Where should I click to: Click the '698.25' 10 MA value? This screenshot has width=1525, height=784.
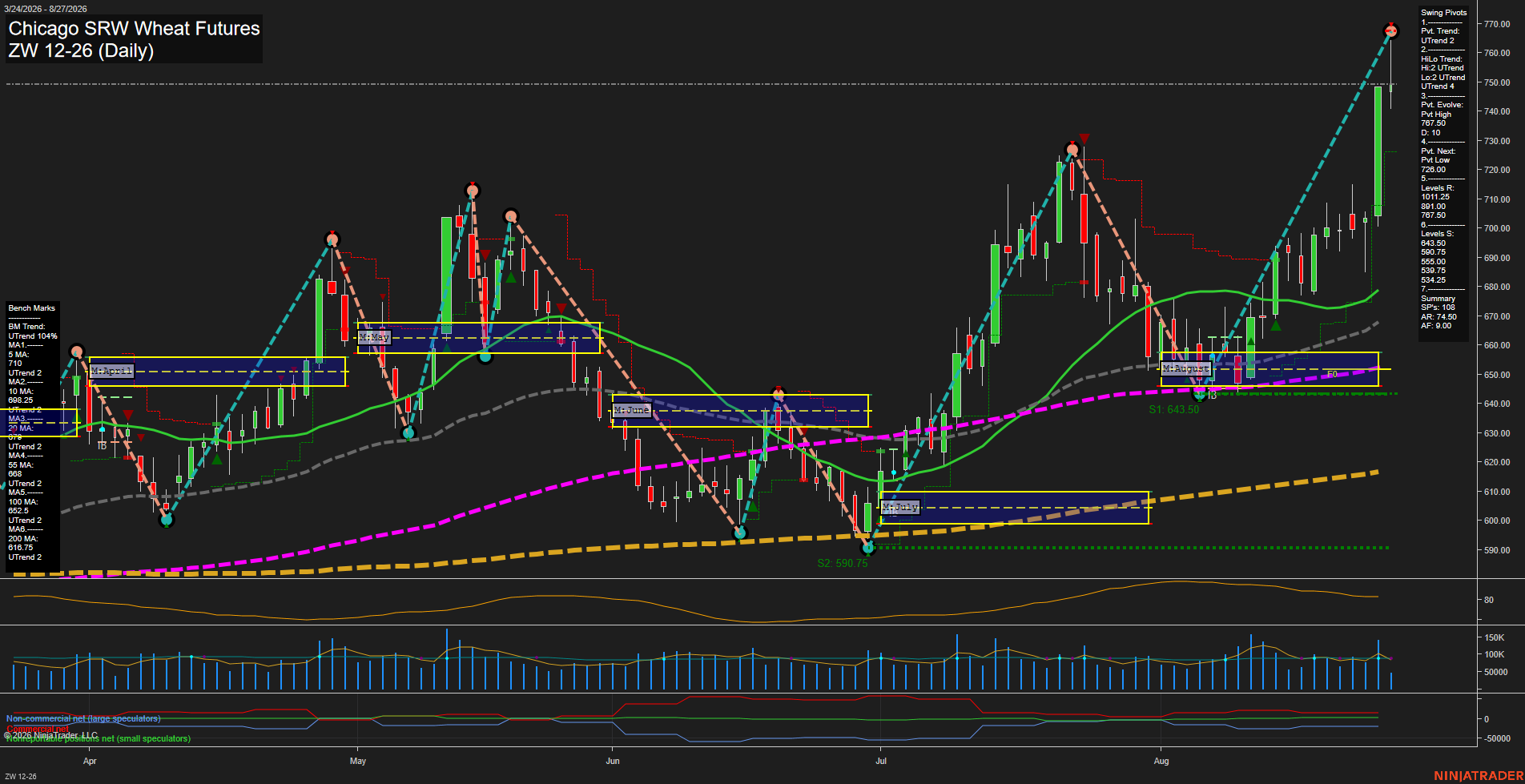coord(21,400)
